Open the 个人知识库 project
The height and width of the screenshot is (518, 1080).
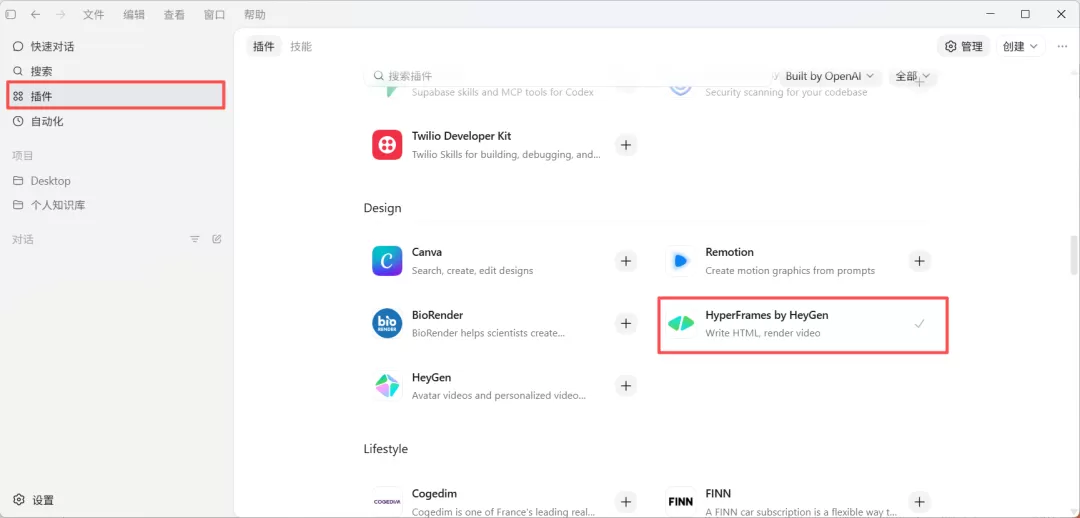116,205
